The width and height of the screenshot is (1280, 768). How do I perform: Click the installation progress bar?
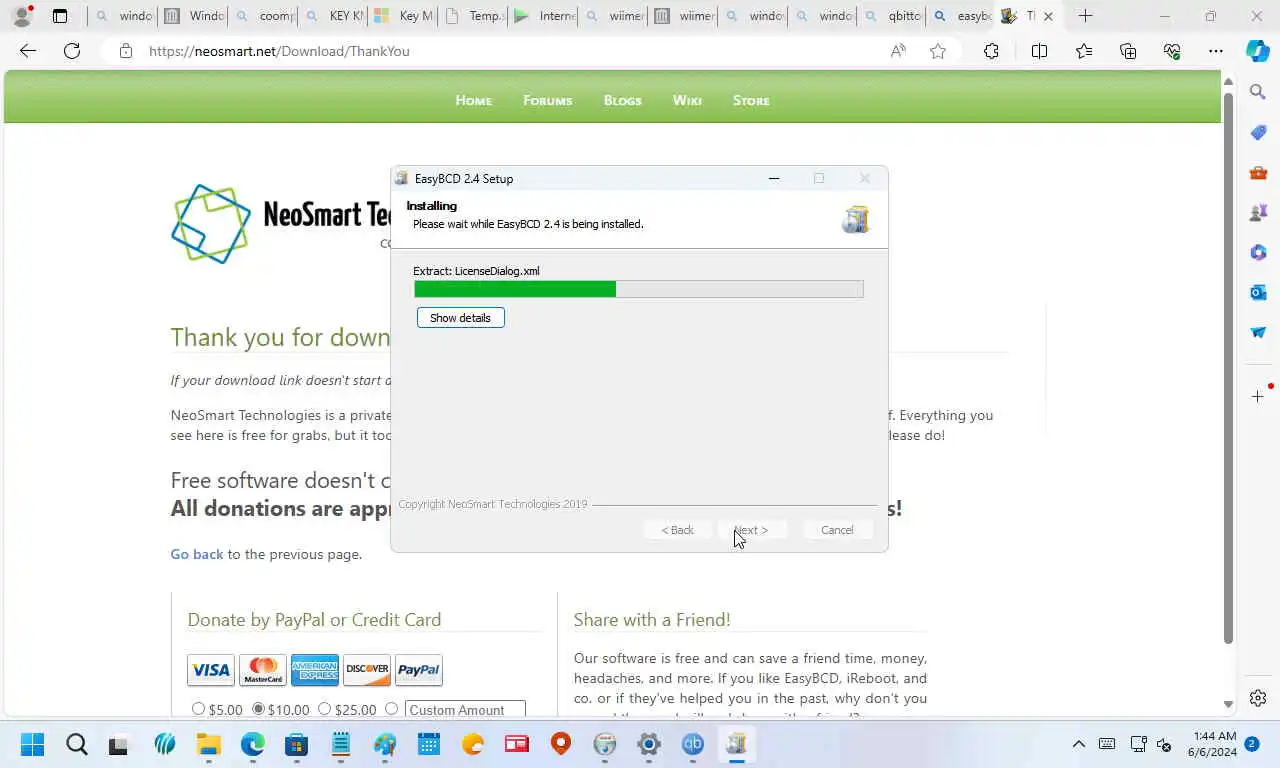point(638,289)
